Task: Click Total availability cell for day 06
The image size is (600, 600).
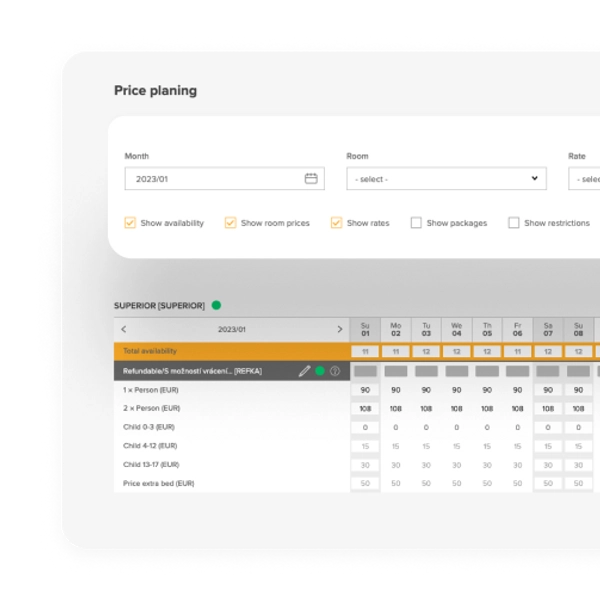Action: (517, 352)
